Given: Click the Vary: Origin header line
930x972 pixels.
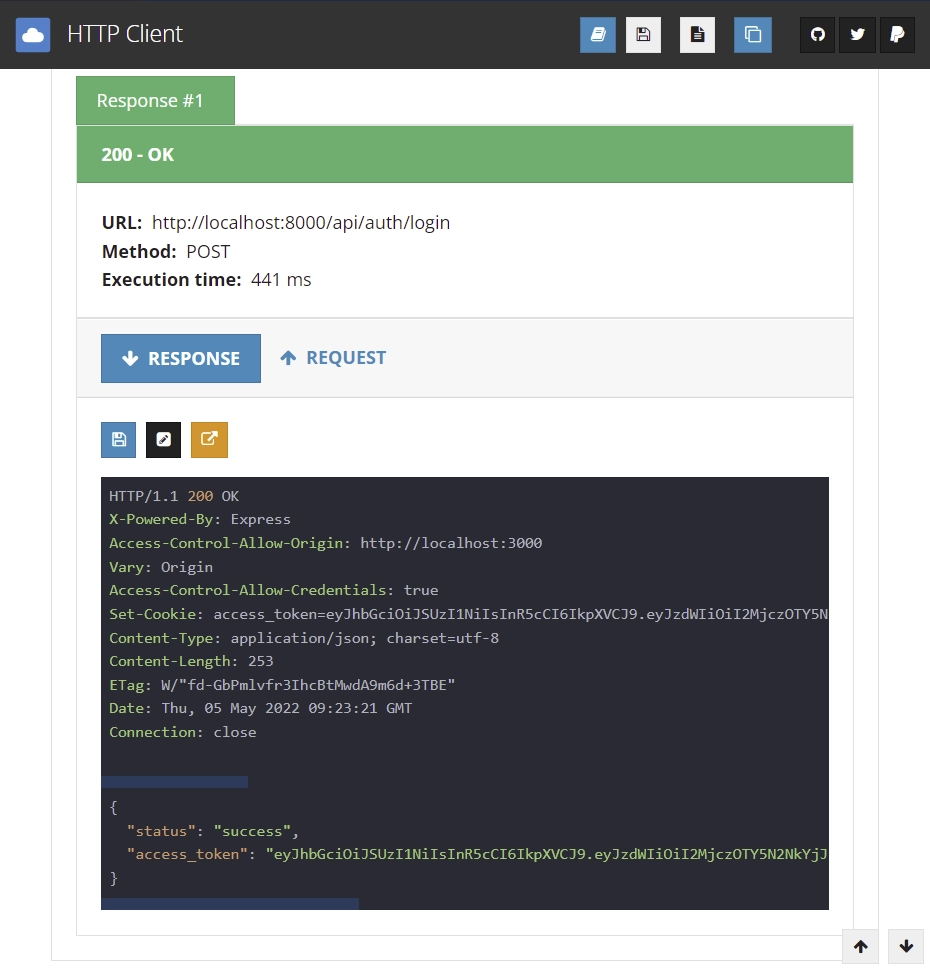Looking at the screenshot, I should pyautogui.click(x=161, y=567).
